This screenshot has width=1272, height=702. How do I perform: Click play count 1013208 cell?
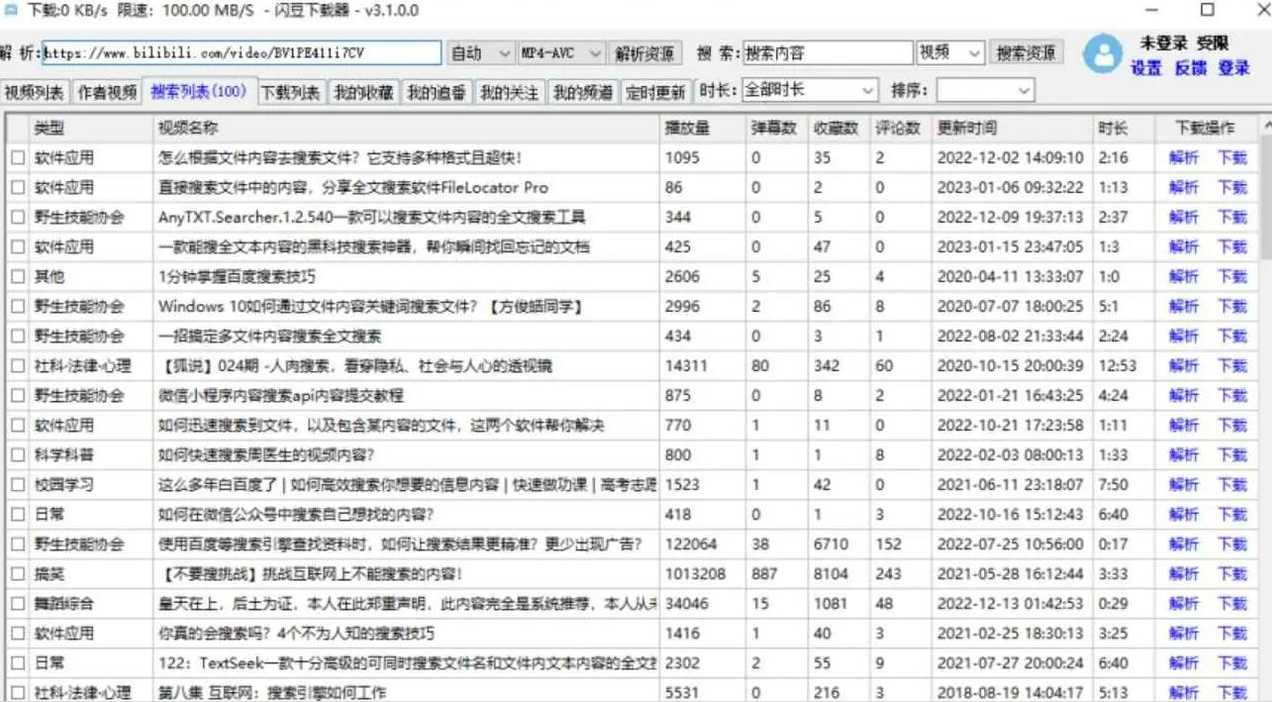tap(702, 574)
